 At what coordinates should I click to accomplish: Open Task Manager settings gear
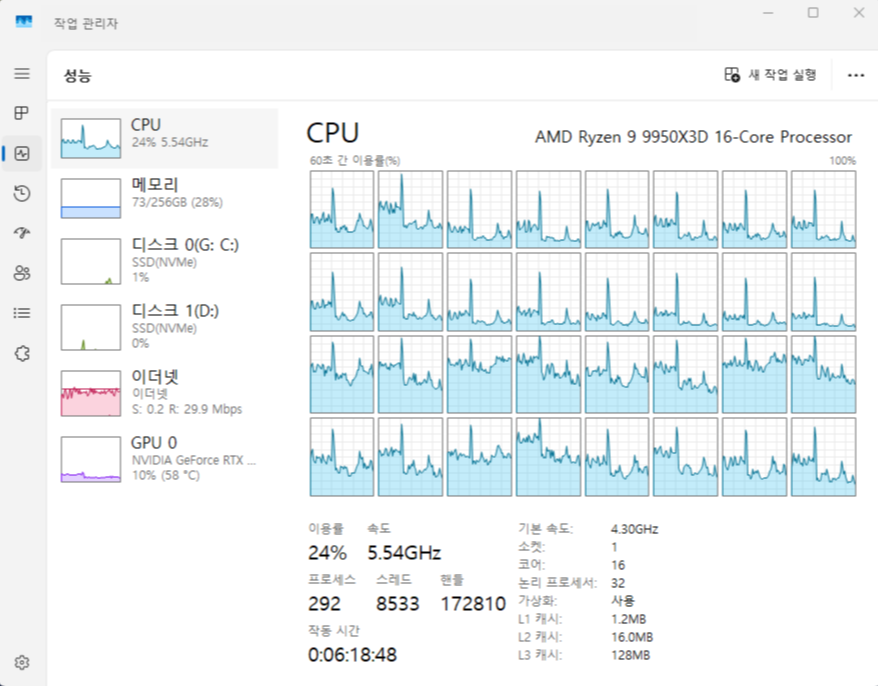coord(22,662)
